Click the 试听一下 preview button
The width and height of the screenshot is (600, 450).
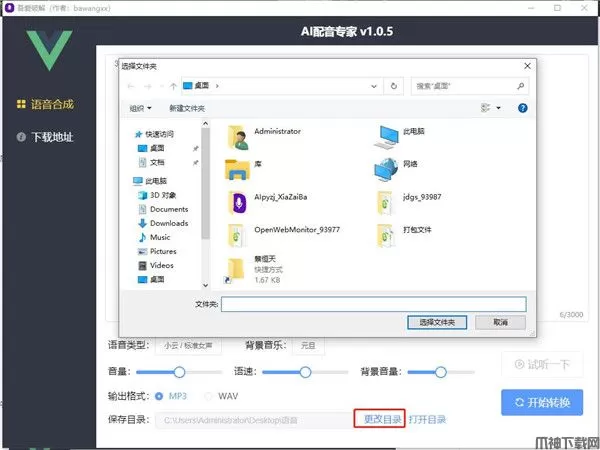coord(542,365)
